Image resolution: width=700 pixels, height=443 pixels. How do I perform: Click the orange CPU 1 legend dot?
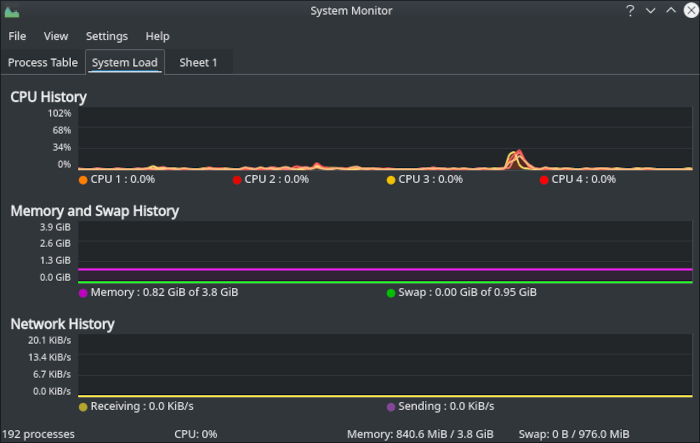(83, 180)
